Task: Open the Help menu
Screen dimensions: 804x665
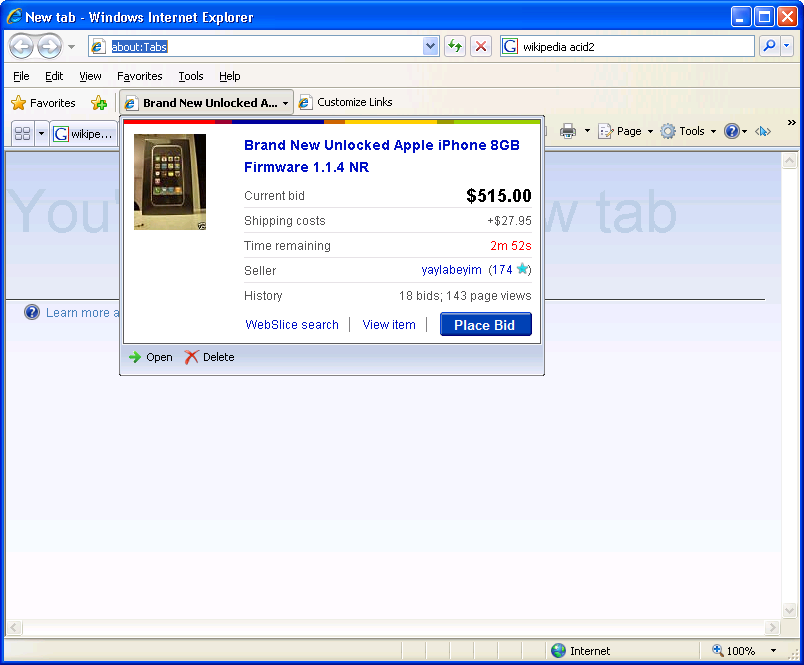Action: tap(230, 76)
